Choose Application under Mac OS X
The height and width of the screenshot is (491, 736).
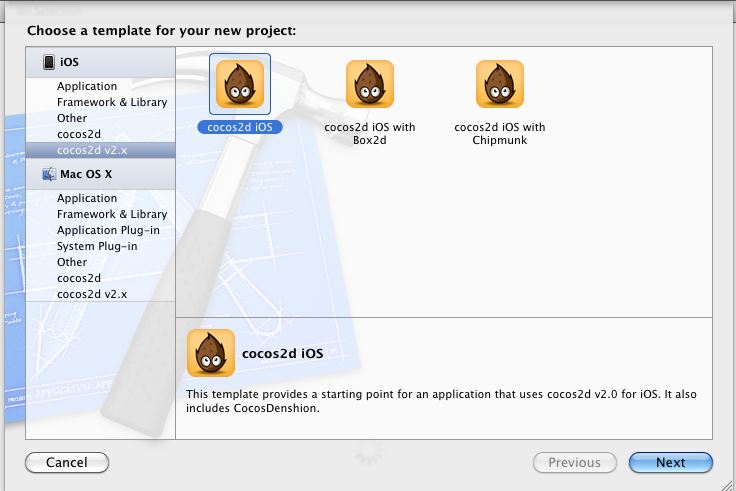pos(87,198)
